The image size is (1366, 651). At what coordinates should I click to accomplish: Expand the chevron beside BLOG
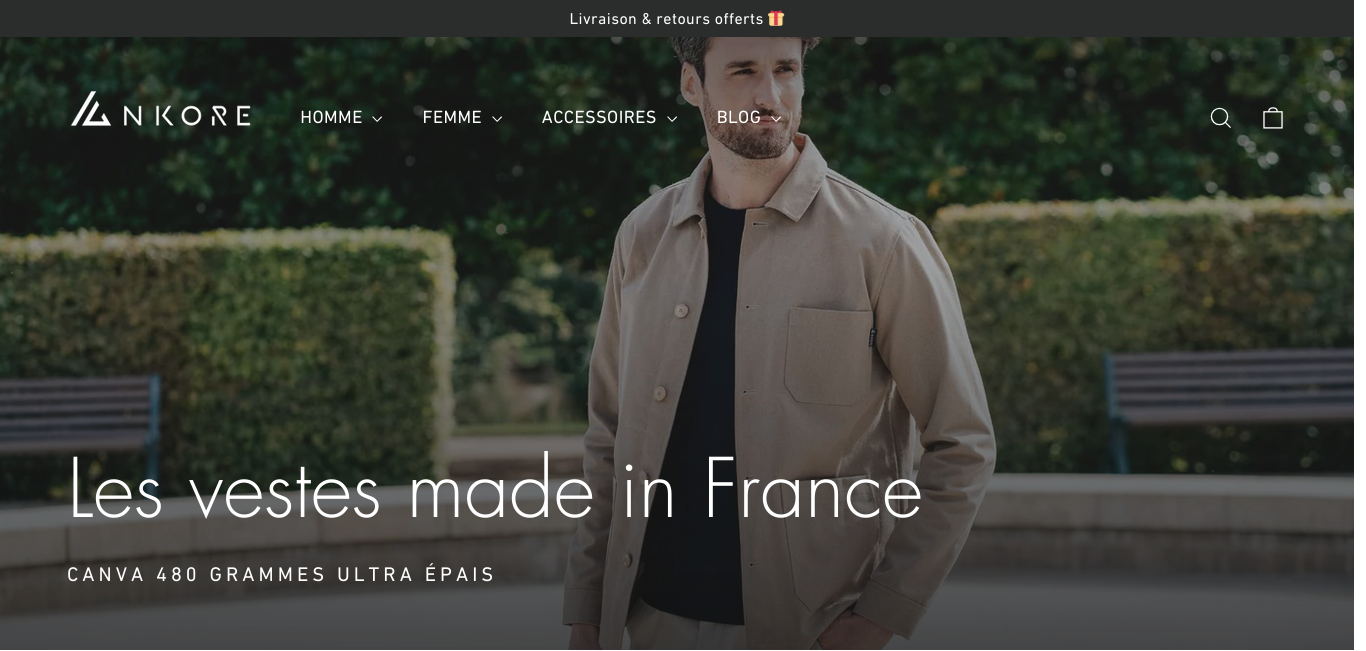[776, 119]
